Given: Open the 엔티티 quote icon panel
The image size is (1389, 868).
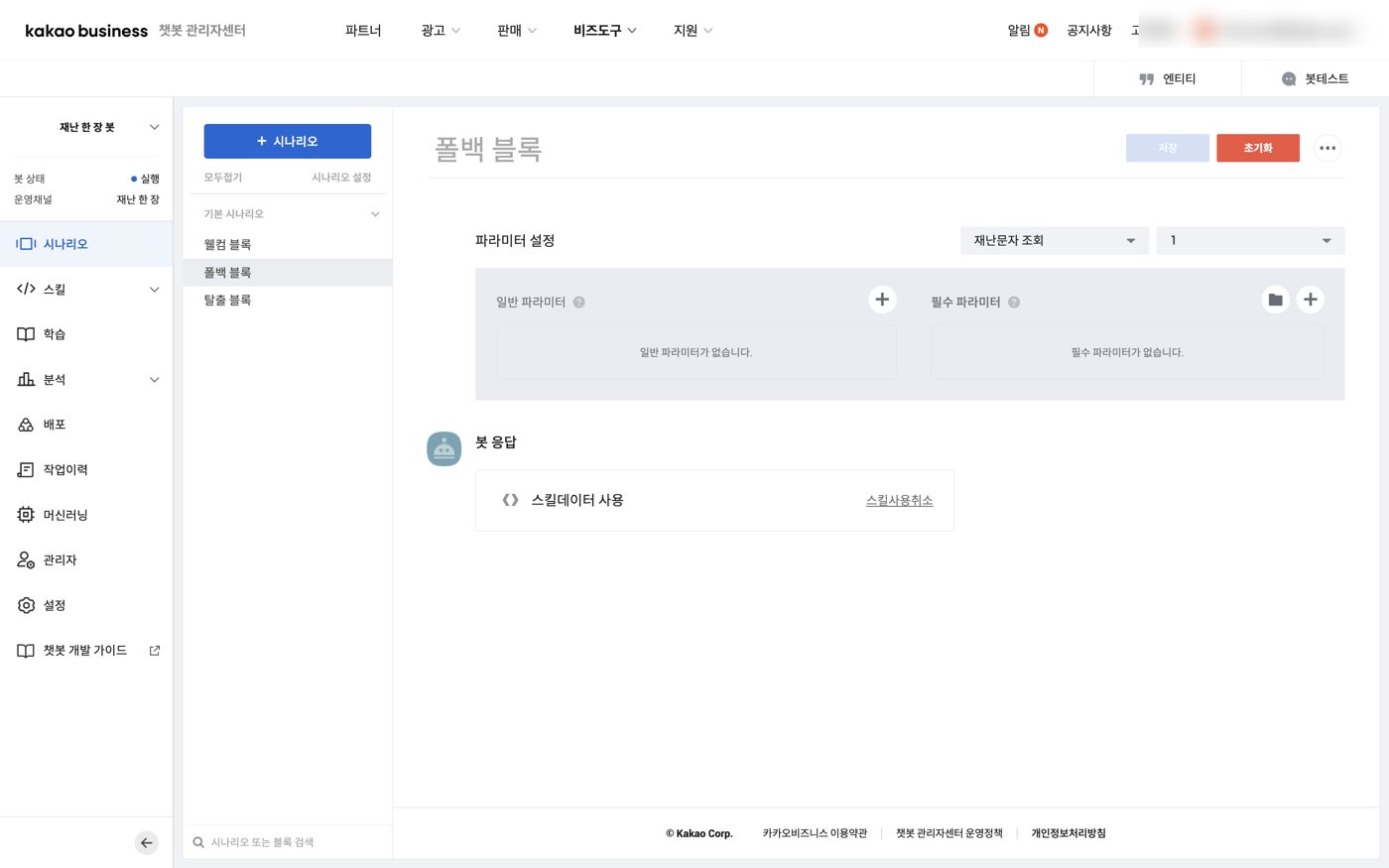Looking at the screenshot, I should (1168, 78).
